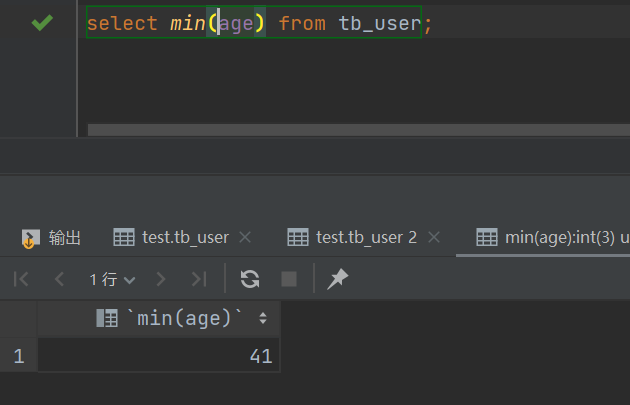Jump to last page of results
630x405 pixels.
199,279
